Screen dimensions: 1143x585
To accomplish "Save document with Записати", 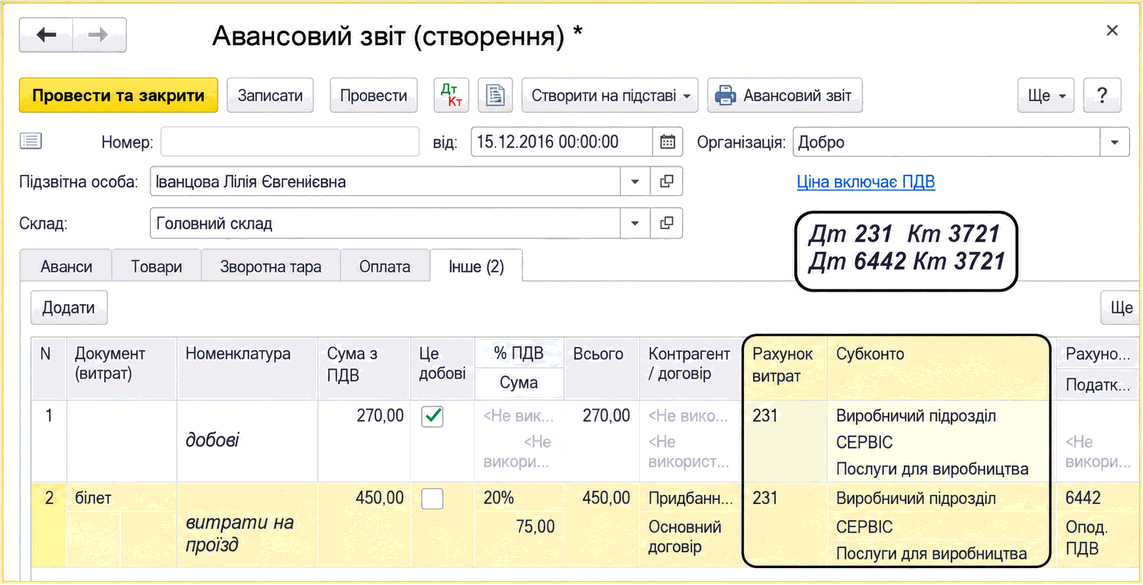I will (x=270, y=95).
